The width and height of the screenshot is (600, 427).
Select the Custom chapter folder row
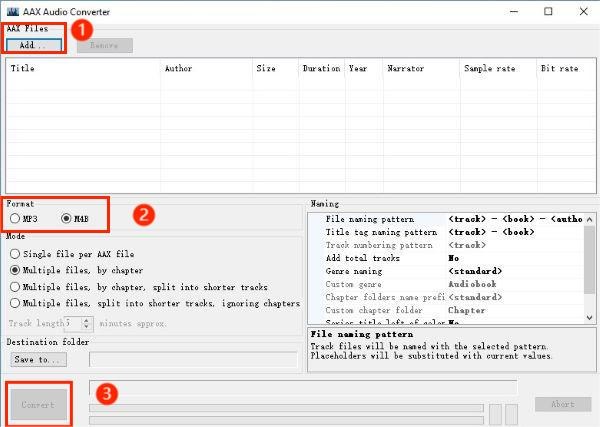coord(447,310)
